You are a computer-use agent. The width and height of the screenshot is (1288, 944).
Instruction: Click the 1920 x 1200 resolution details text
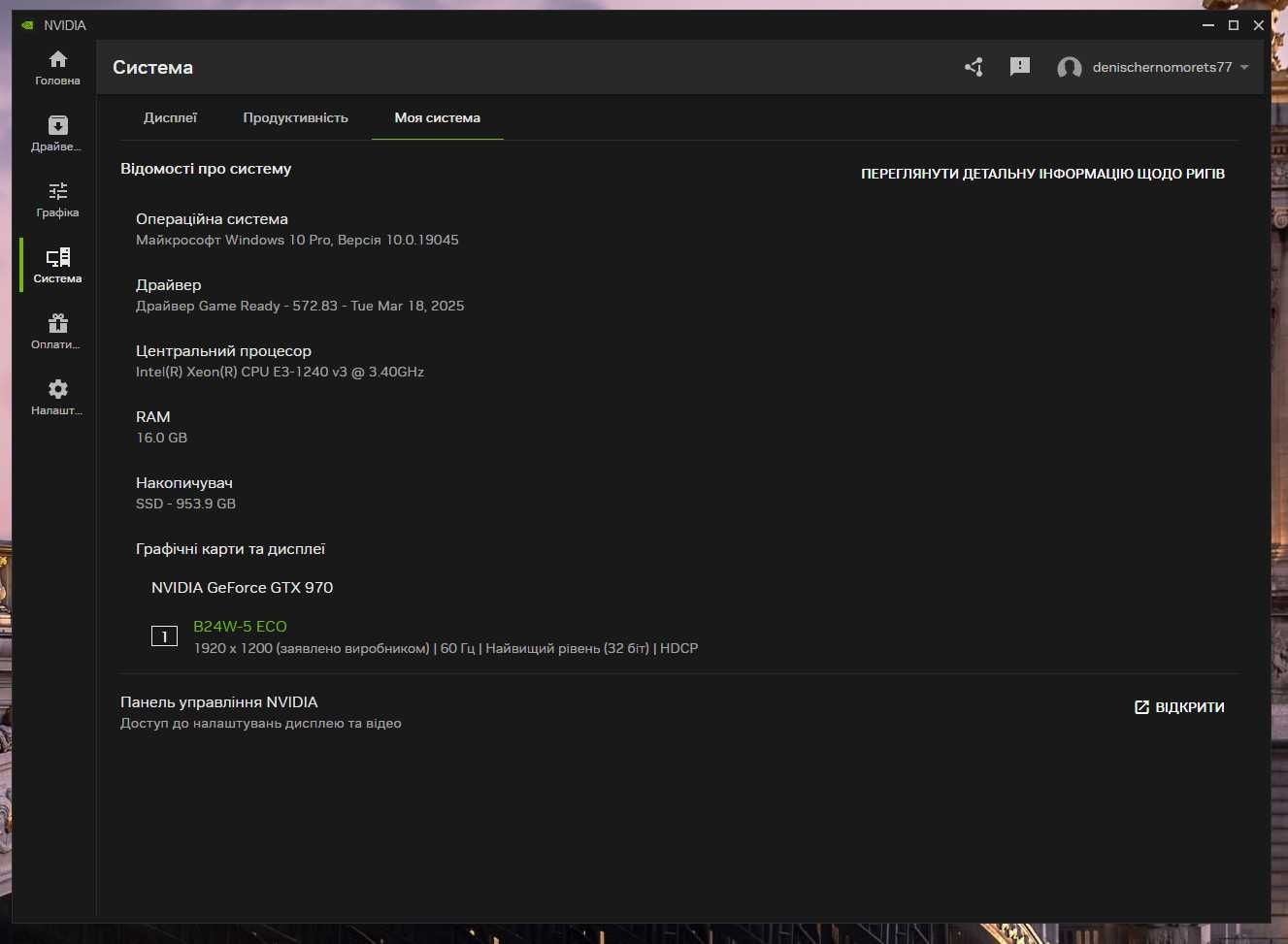tap(446, 648)
